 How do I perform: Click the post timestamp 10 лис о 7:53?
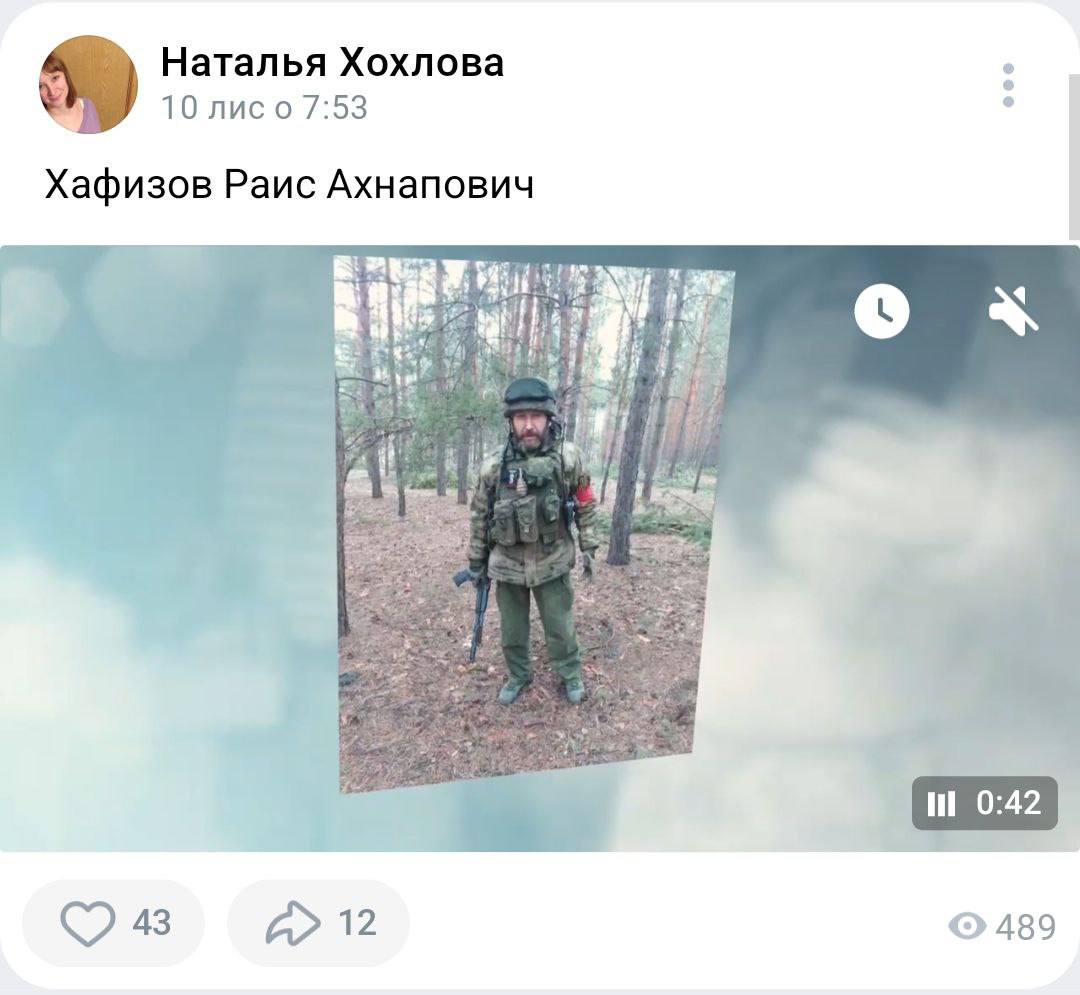[264, 108]
